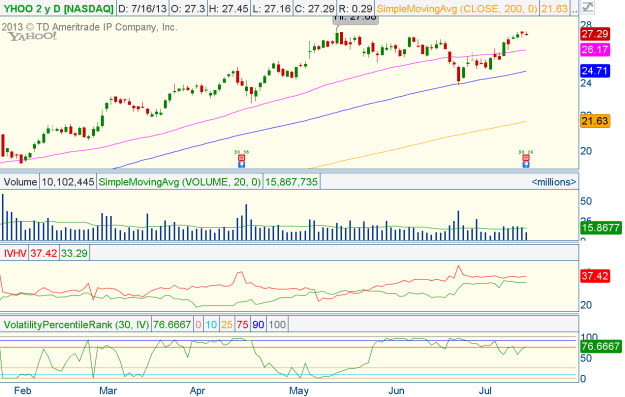Open the blue event marker in April
The image size is (625, 397).
[x=241, y=164]
